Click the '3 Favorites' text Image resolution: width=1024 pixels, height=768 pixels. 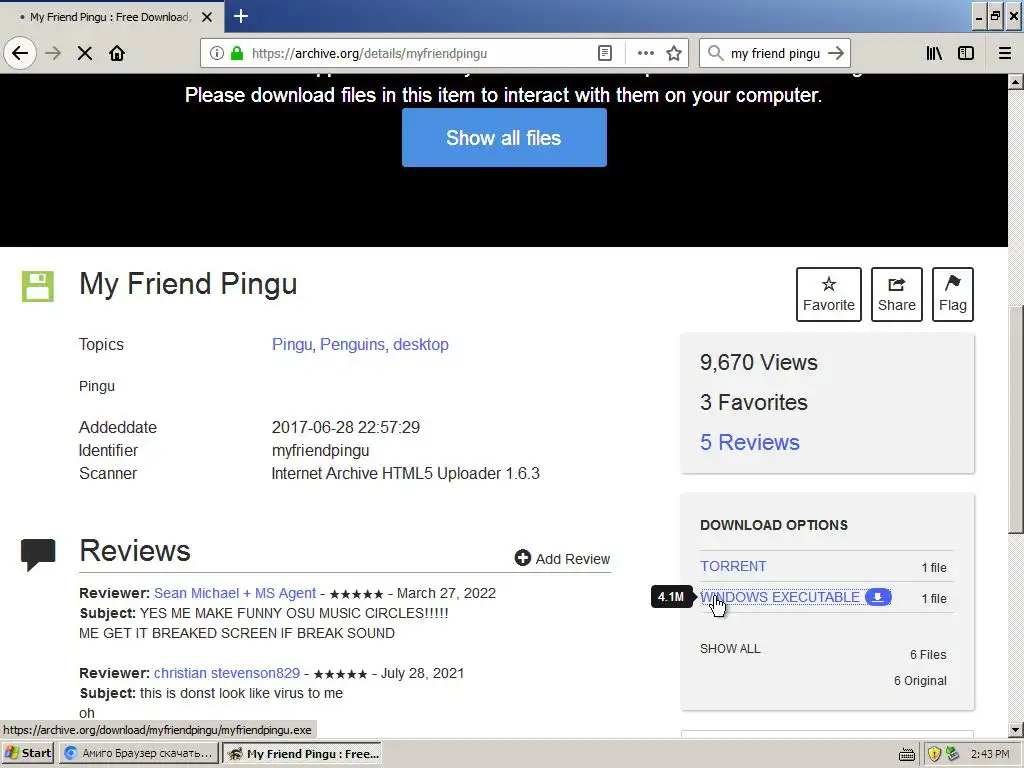[x=754, y=402]
